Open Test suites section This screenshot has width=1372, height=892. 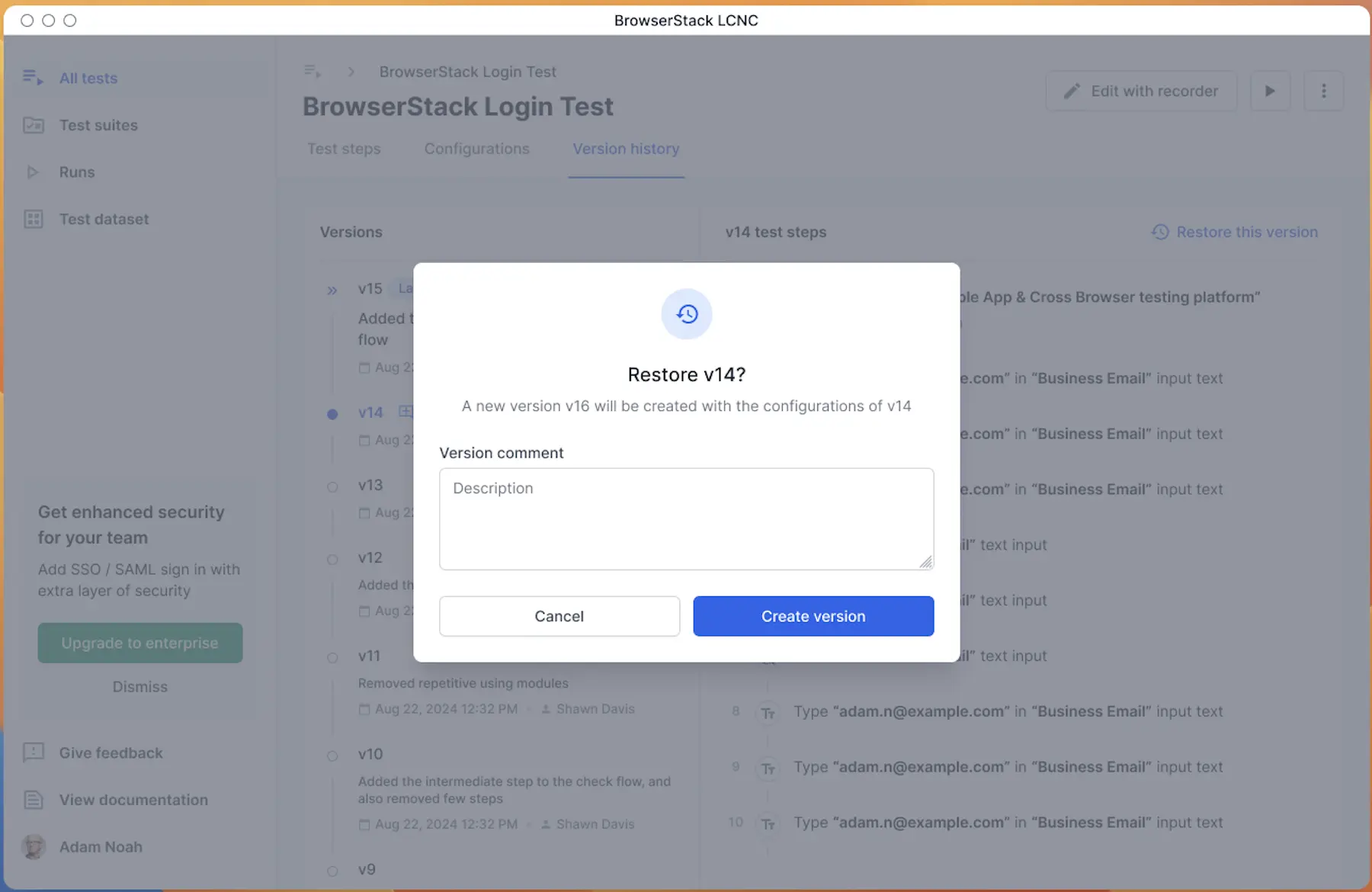pyautogui.click(x=98, y=125)
